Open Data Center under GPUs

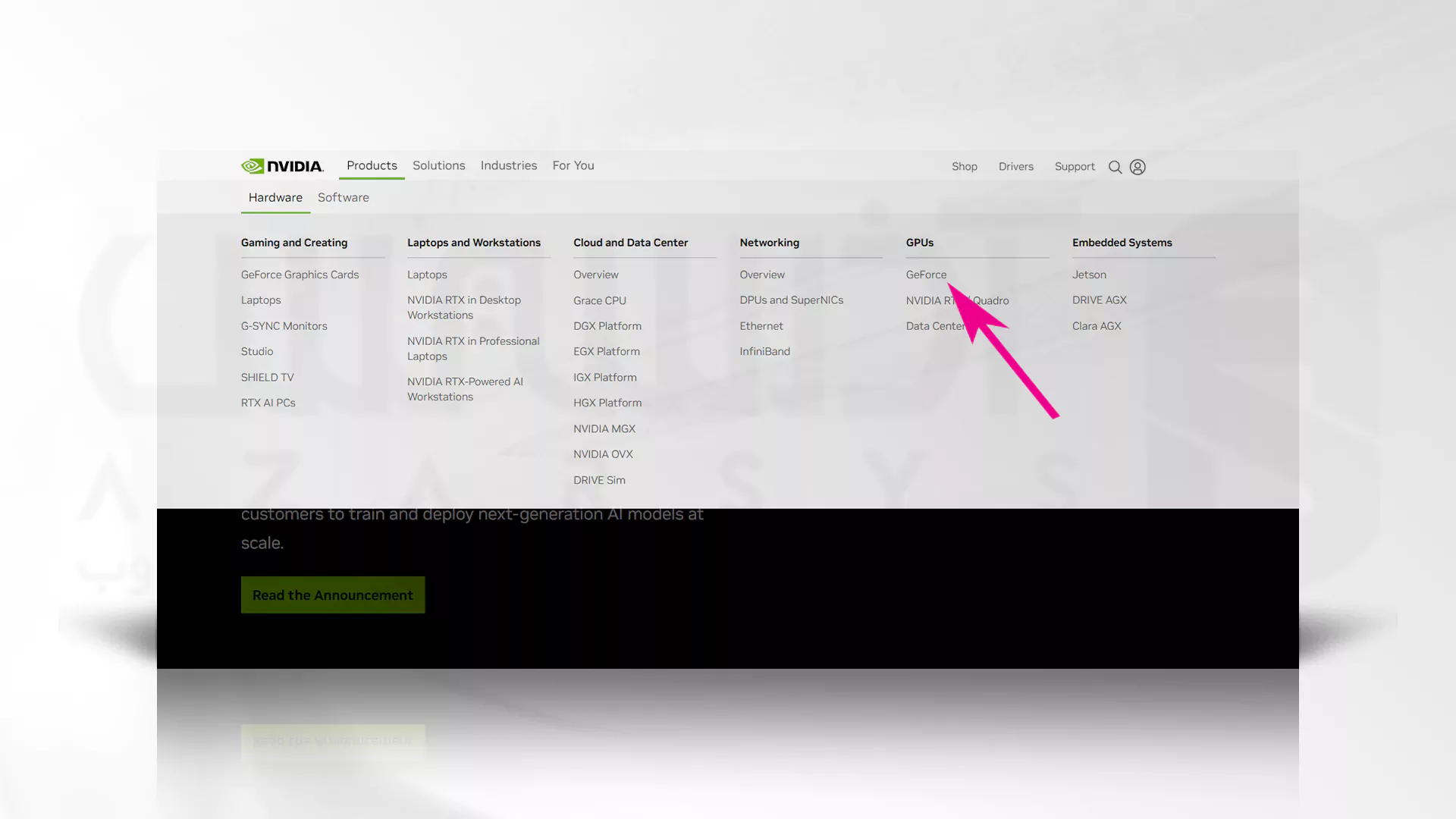[937, 326]
